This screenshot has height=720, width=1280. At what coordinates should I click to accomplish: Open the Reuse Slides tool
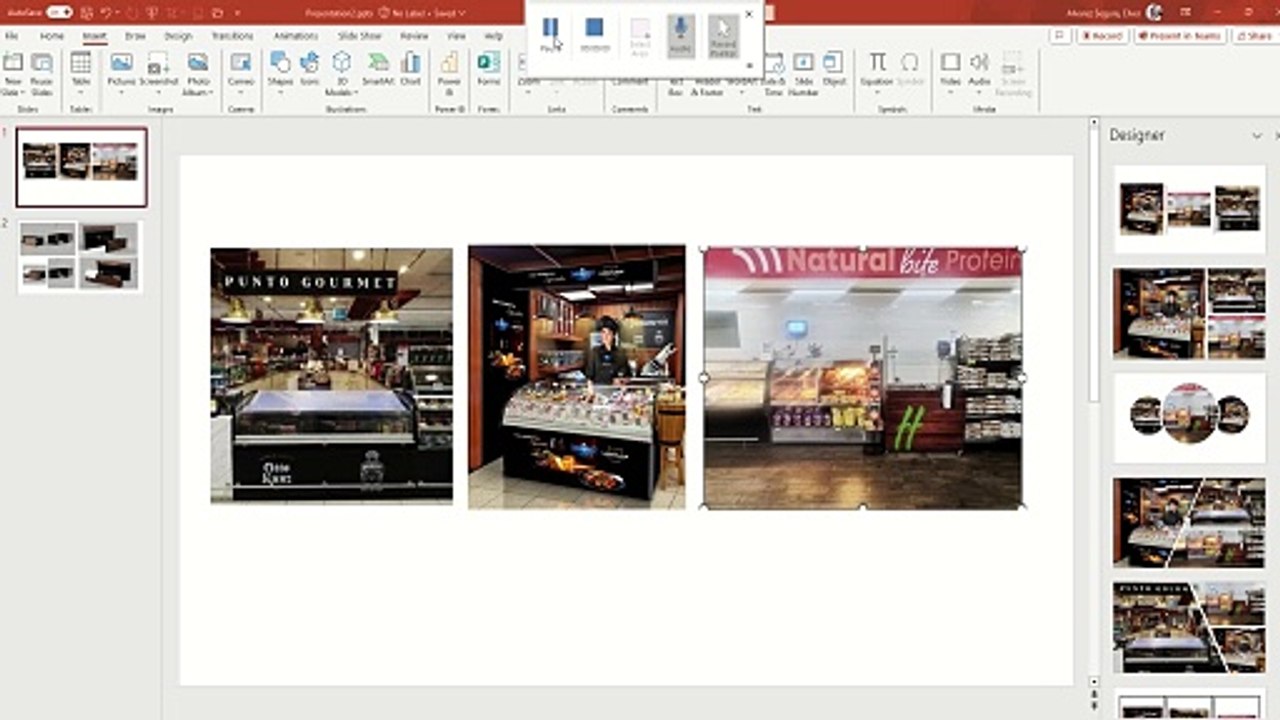click(x=42, y=74)
